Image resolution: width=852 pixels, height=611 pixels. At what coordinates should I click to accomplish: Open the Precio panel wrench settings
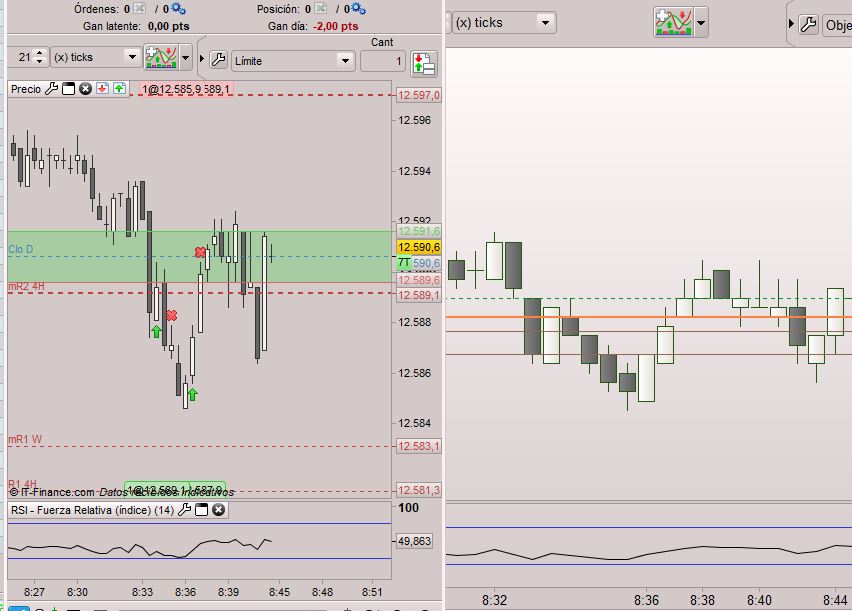coord(52,89)
